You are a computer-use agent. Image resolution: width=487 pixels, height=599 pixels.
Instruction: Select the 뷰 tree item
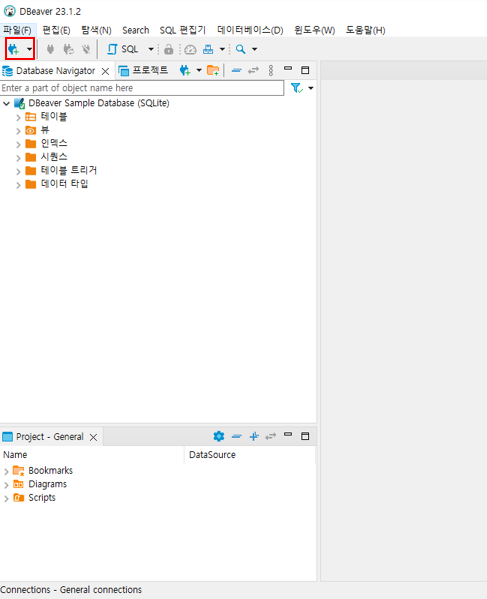click(x=45, y=130)
